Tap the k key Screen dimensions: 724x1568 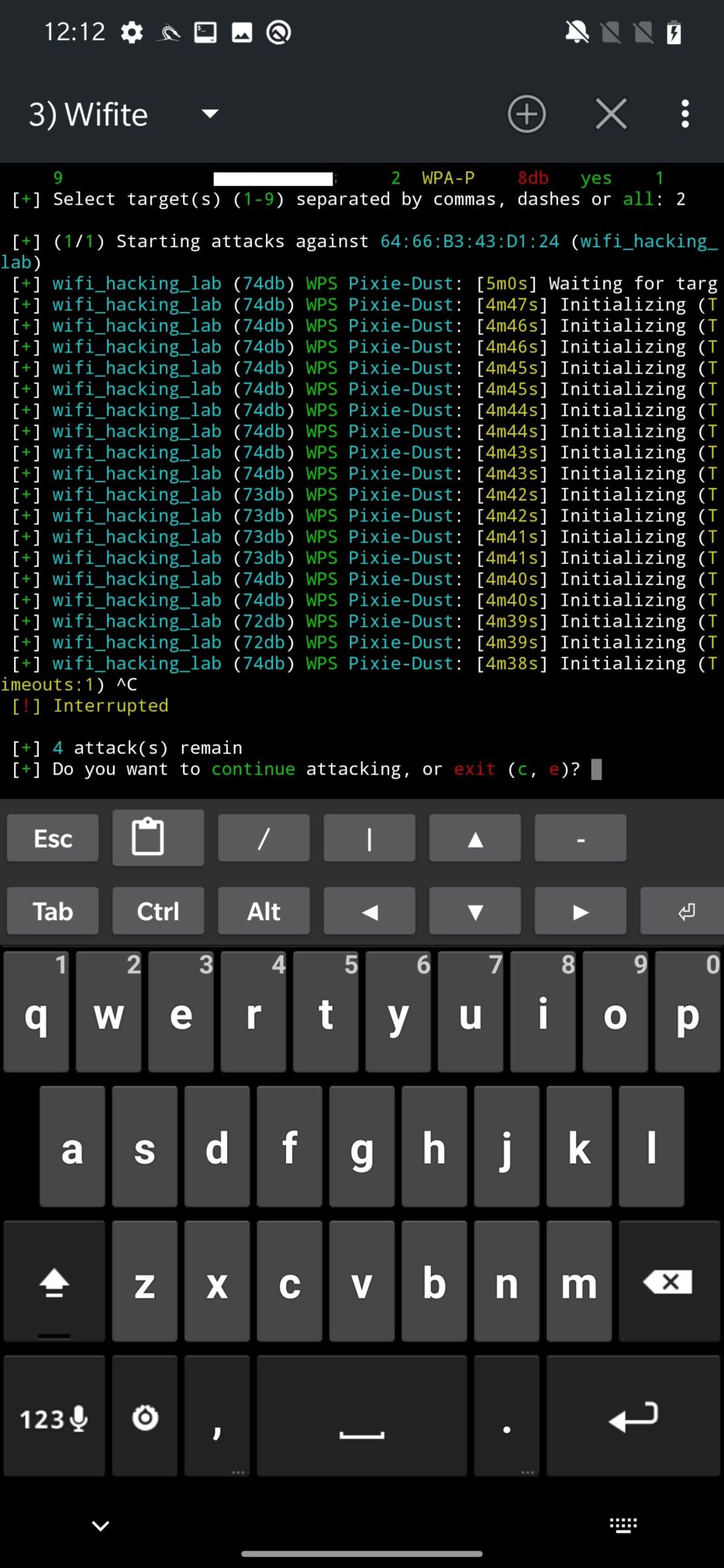pyautogui.click(x=579, y=1147)
